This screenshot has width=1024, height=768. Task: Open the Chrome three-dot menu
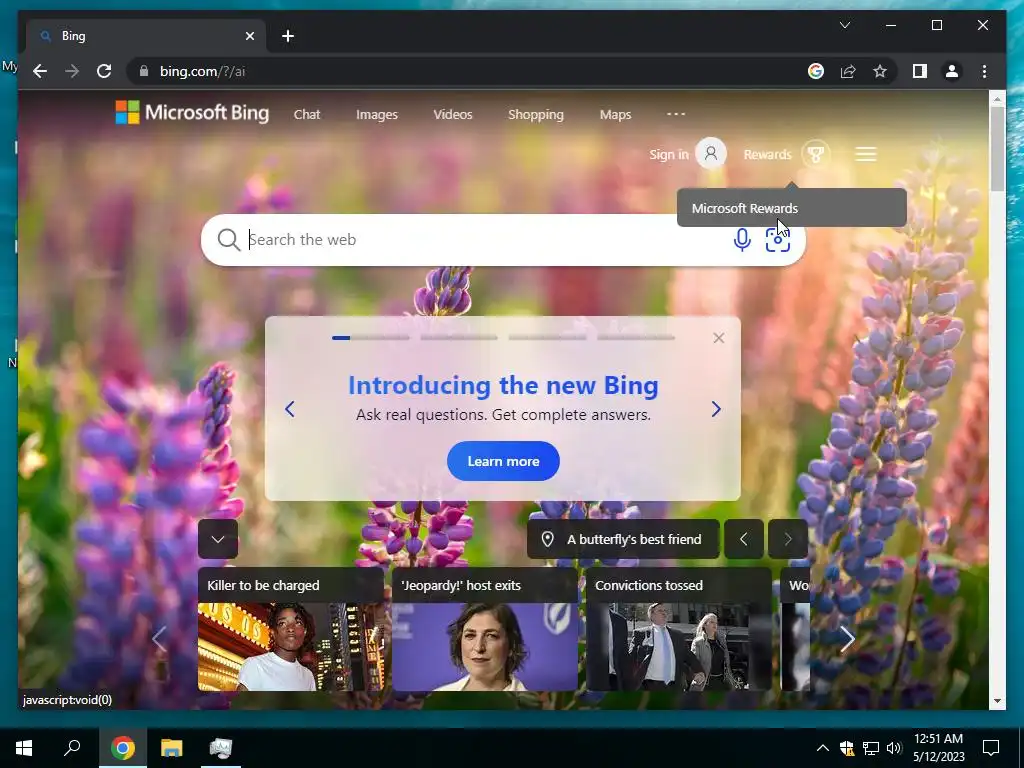pyautogui.click(x=984, y=71)
